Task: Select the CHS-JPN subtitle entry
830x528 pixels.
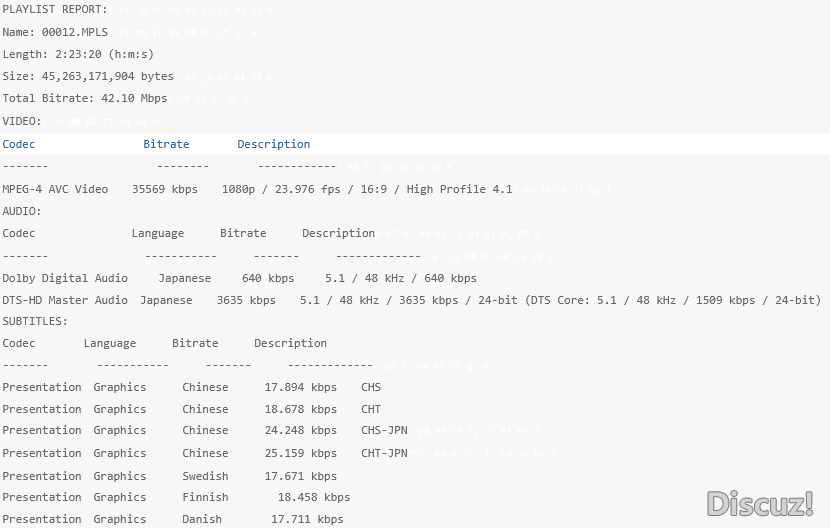Action: point(384,431)
